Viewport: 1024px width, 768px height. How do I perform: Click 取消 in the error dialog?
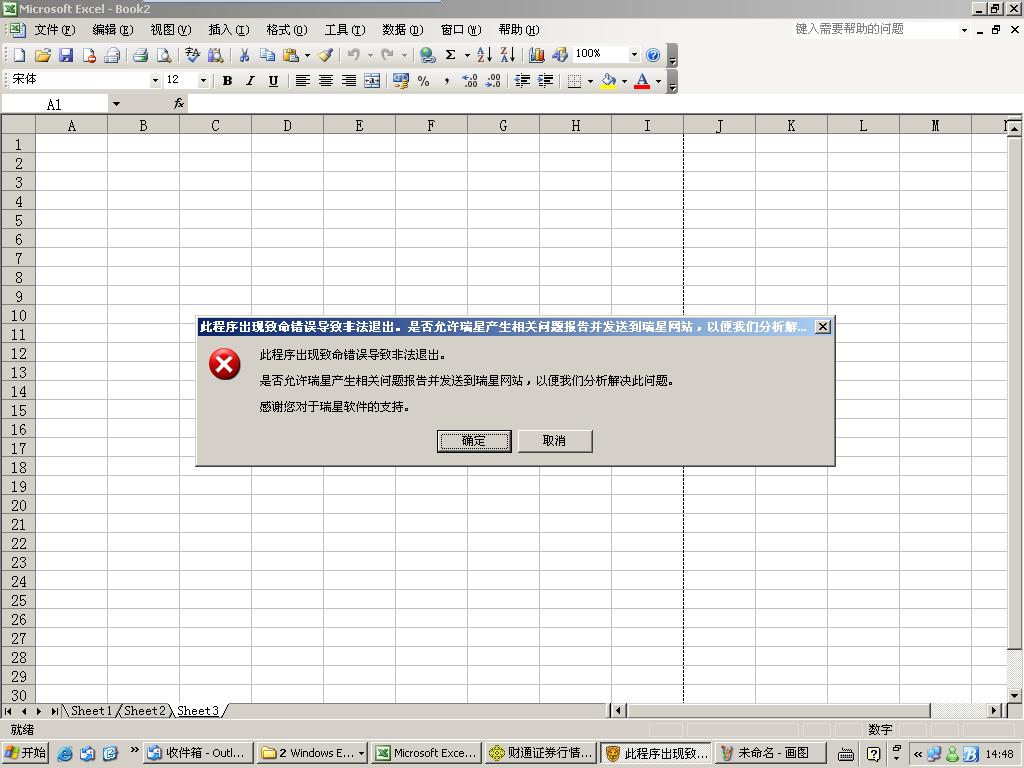554,441
